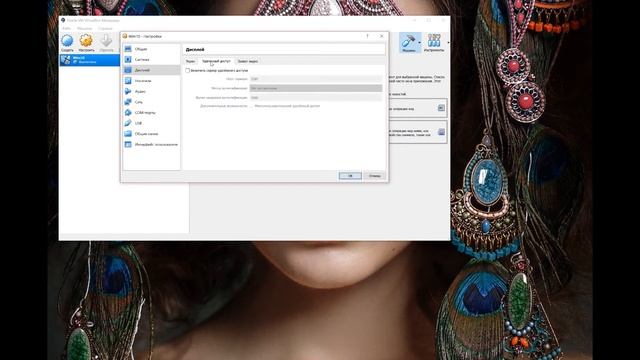Switch to the Экран (Screen) tab
Image resolution: width=640 pixels, height=360 pixels.
[x=190, y=61]
